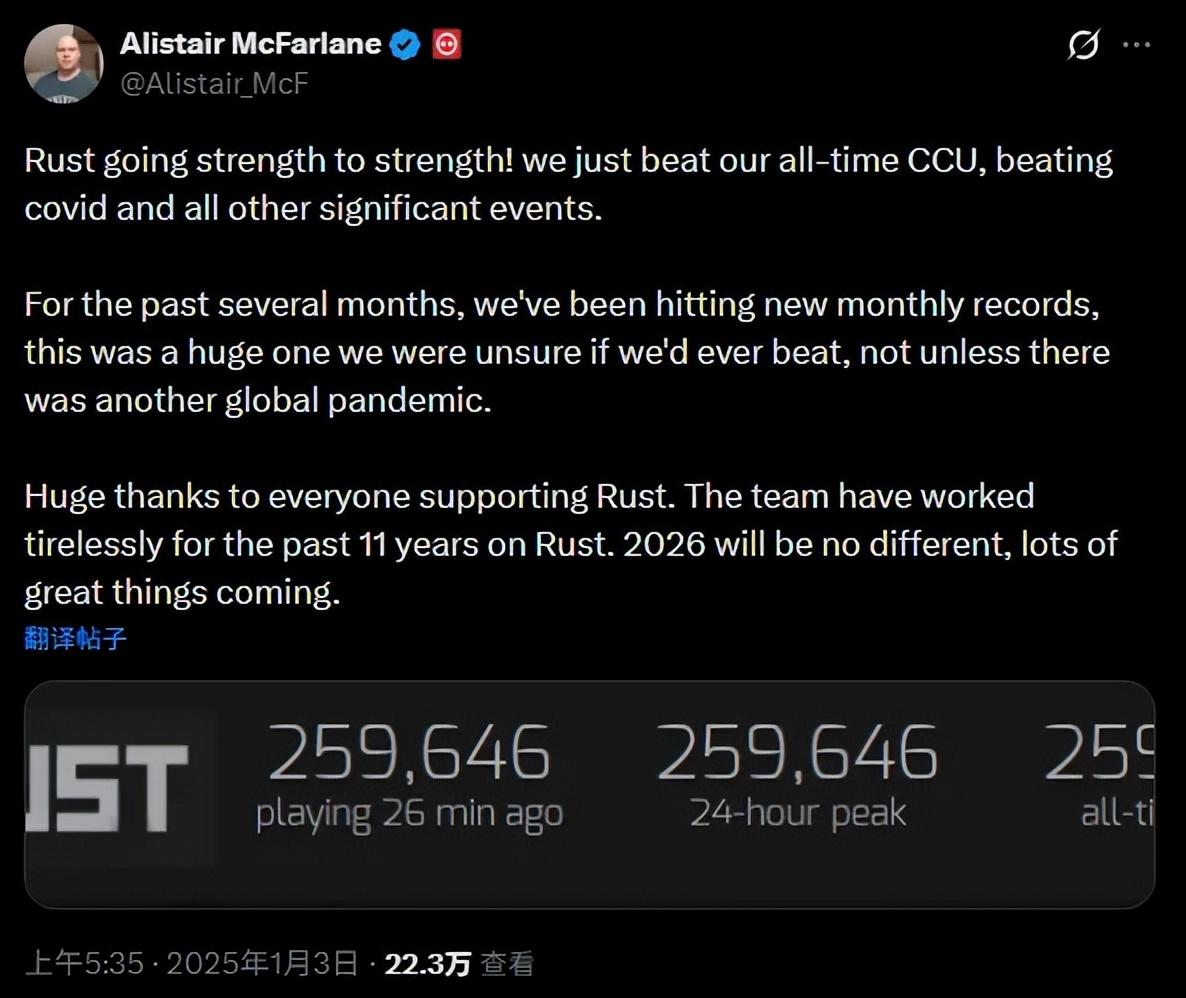Click Alistair McFarlane's profile avatar

pos(64,64)
